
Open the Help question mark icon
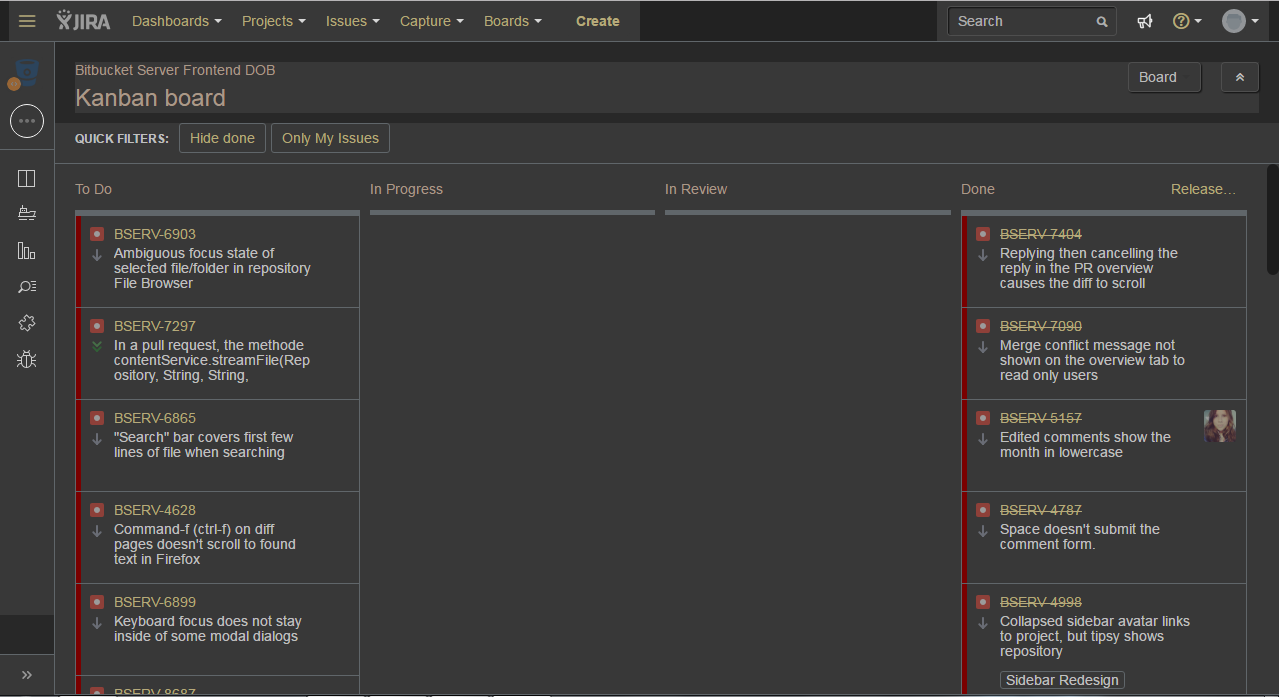coord(1182,20)
